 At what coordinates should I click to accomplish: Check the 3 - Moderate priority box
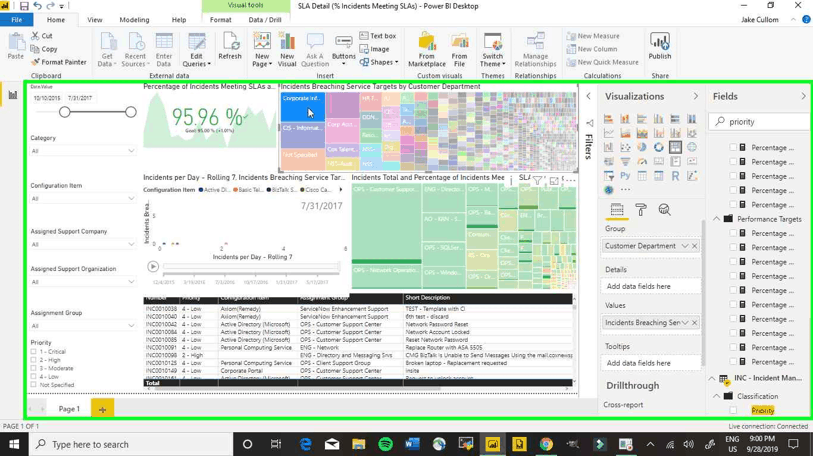(x=34, y=369)
